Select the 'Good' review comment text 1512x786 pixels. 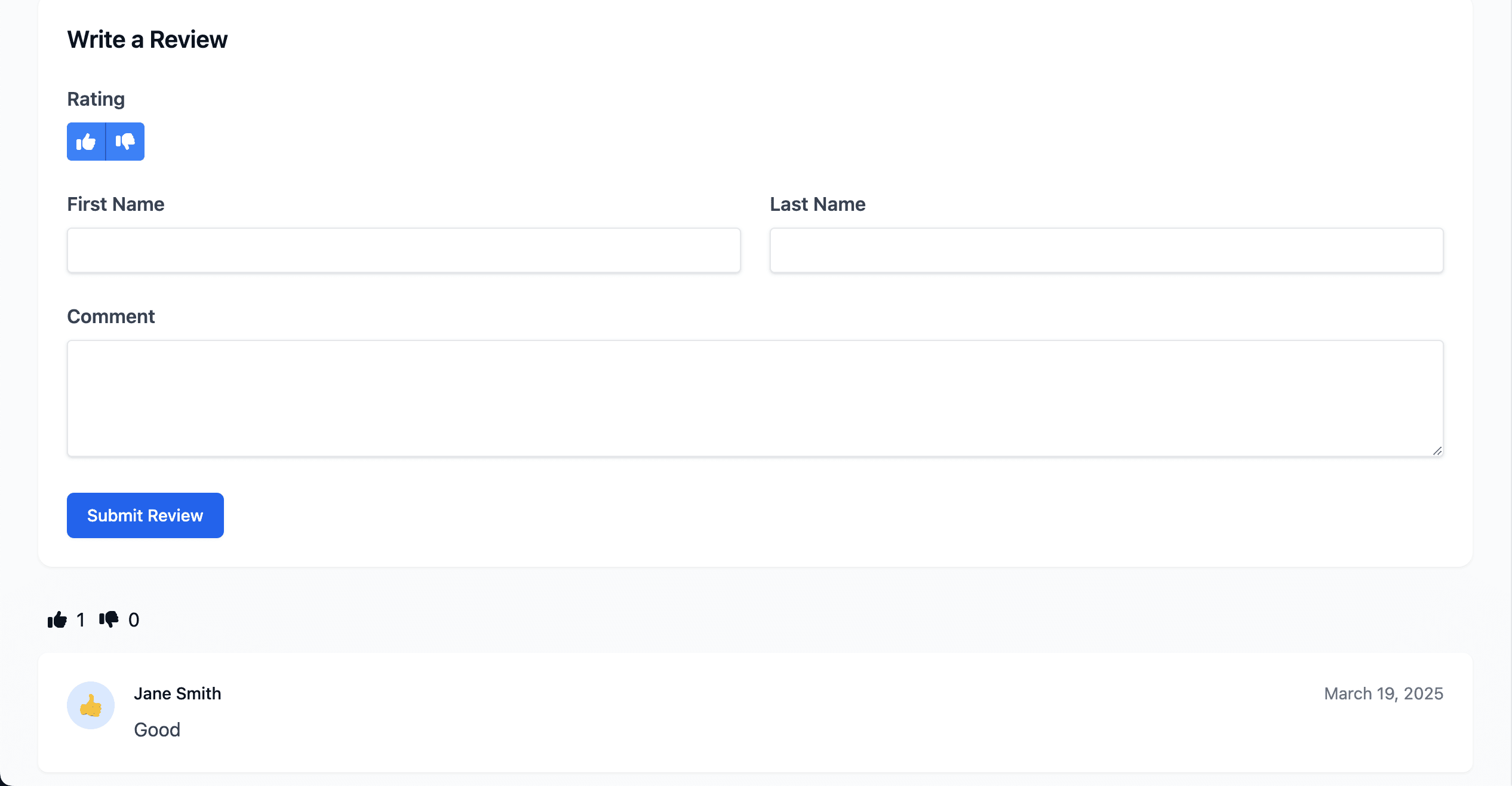[157, 729]
